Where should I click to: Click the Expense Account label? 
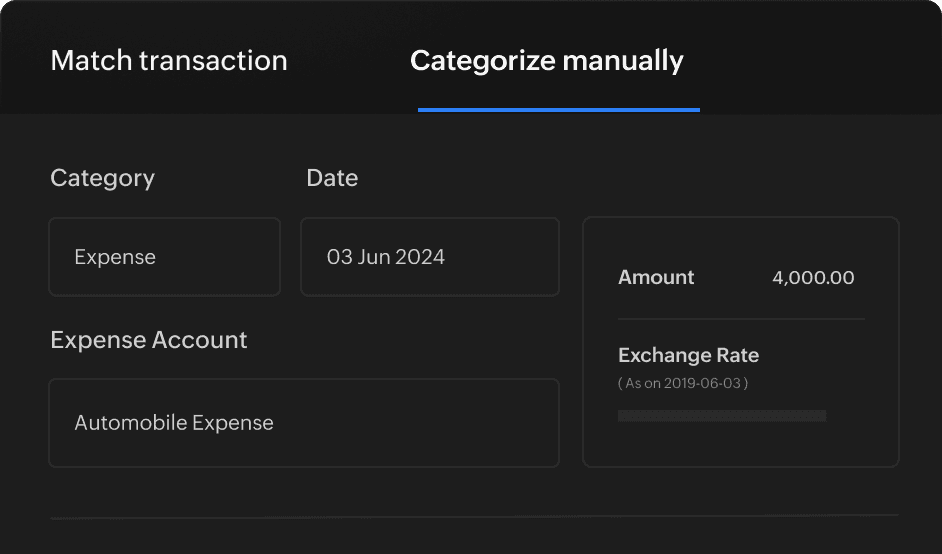coord(148,340)
